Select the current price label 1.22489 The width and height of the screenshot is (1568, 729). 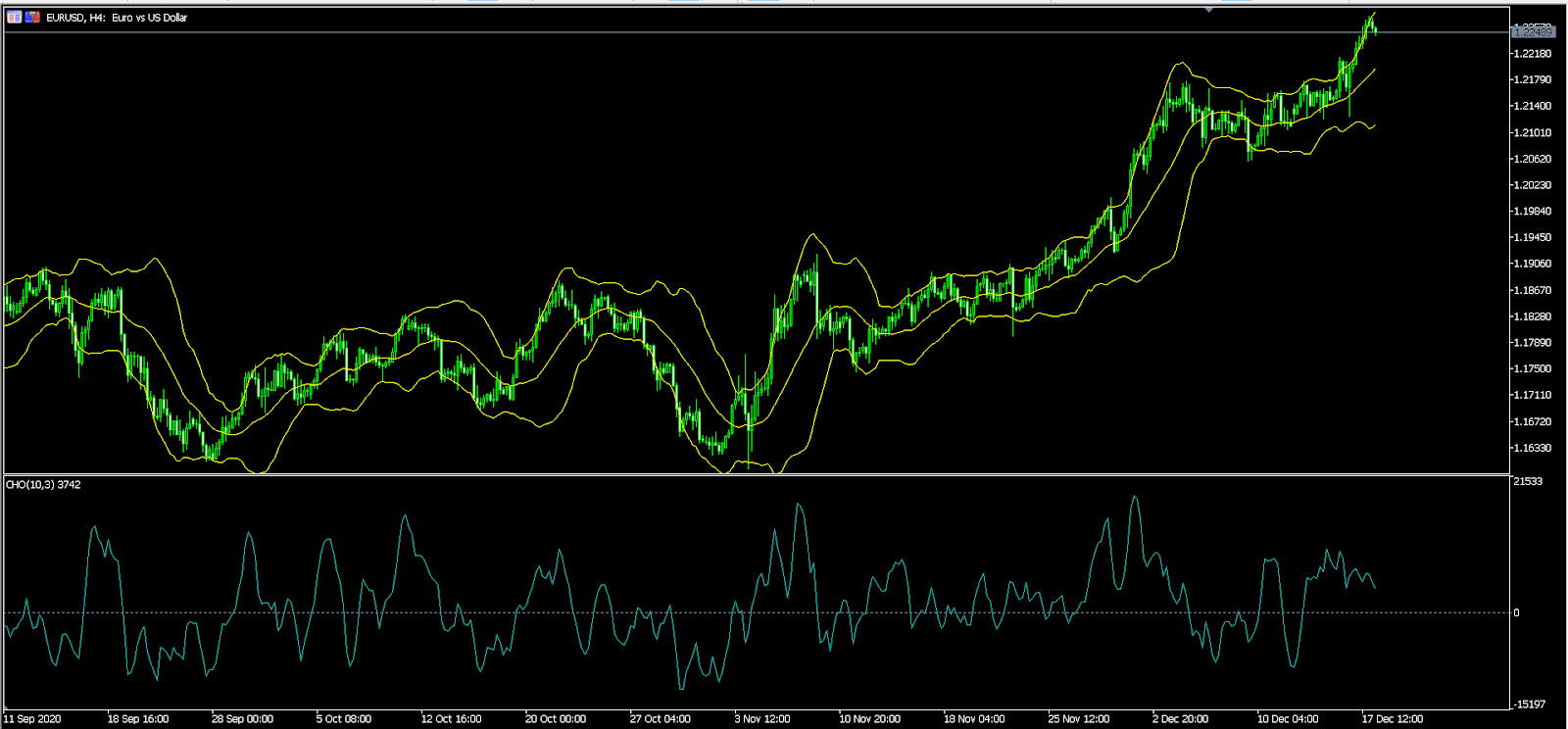point(1533,32)
